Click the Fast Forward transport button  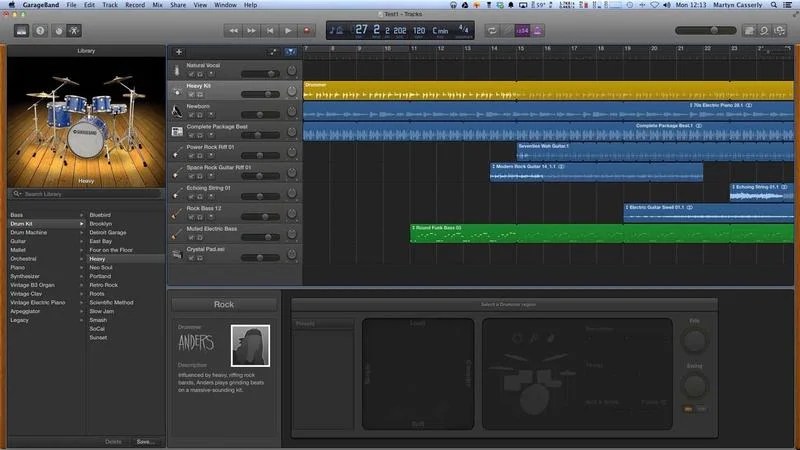252,31
